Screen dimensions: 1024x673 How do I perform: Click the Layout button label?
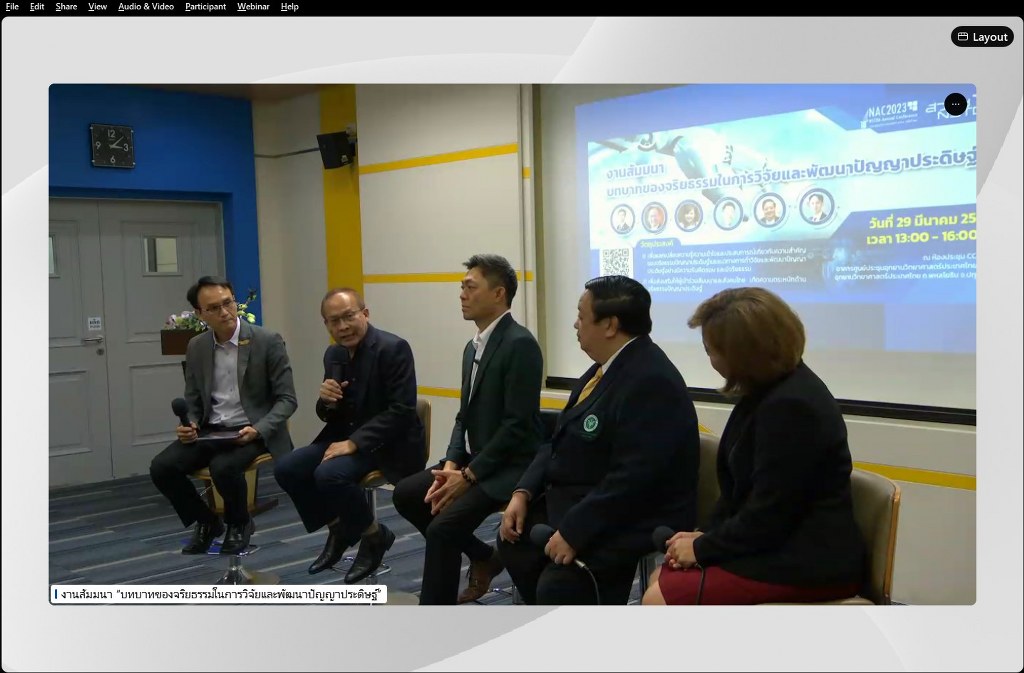(x=990, y=37)
